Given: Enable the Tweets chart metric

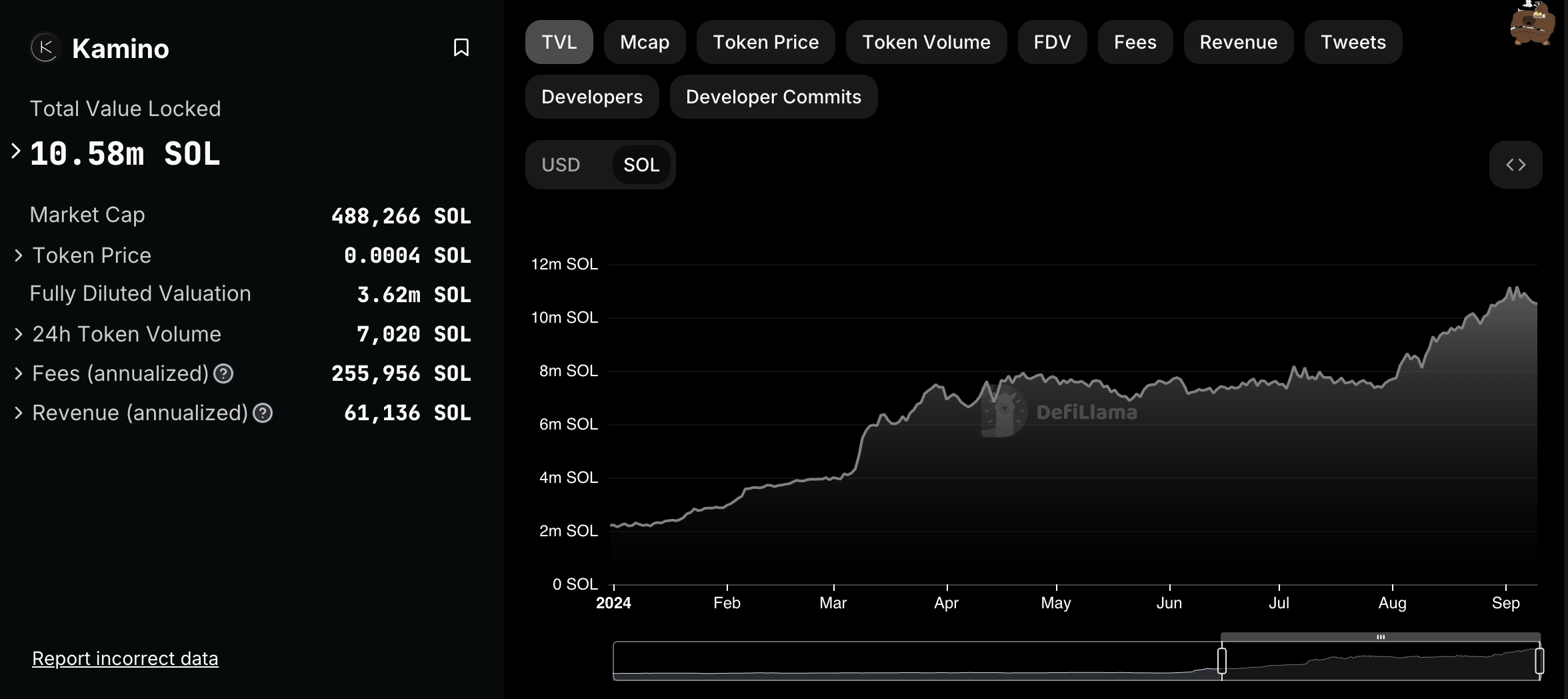Looking at the screenshot, I should tap(1353, 42).
